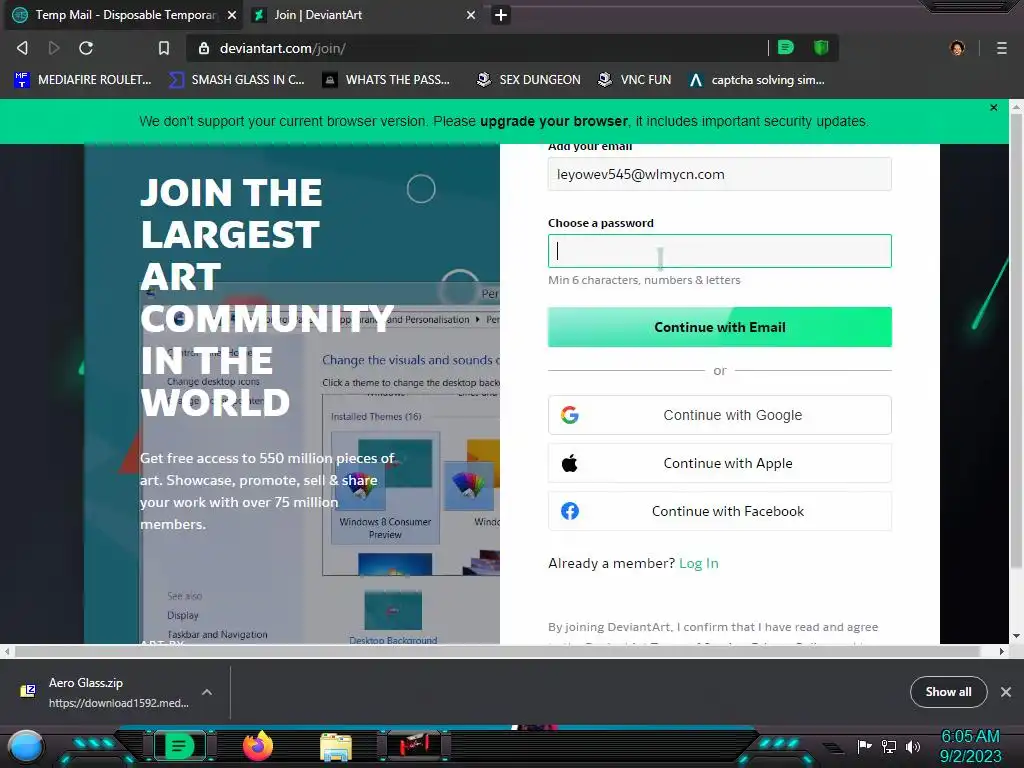This screenshot has width=1024, height=768.
Task: Click the email input field
Action: pos(720,174)
